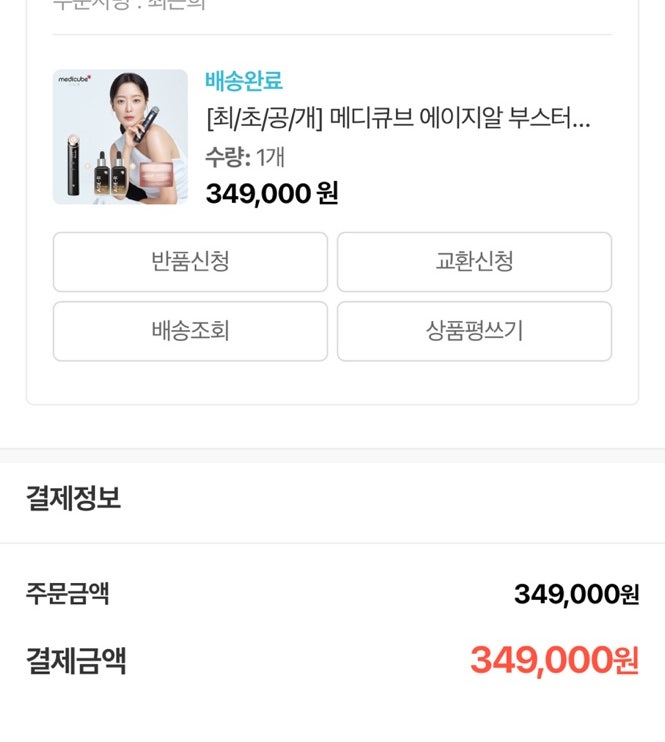This screenshot has height=742, width=665.
Task: Click the medicube logo on the thumbnail
Action: (x=76, y=78)
